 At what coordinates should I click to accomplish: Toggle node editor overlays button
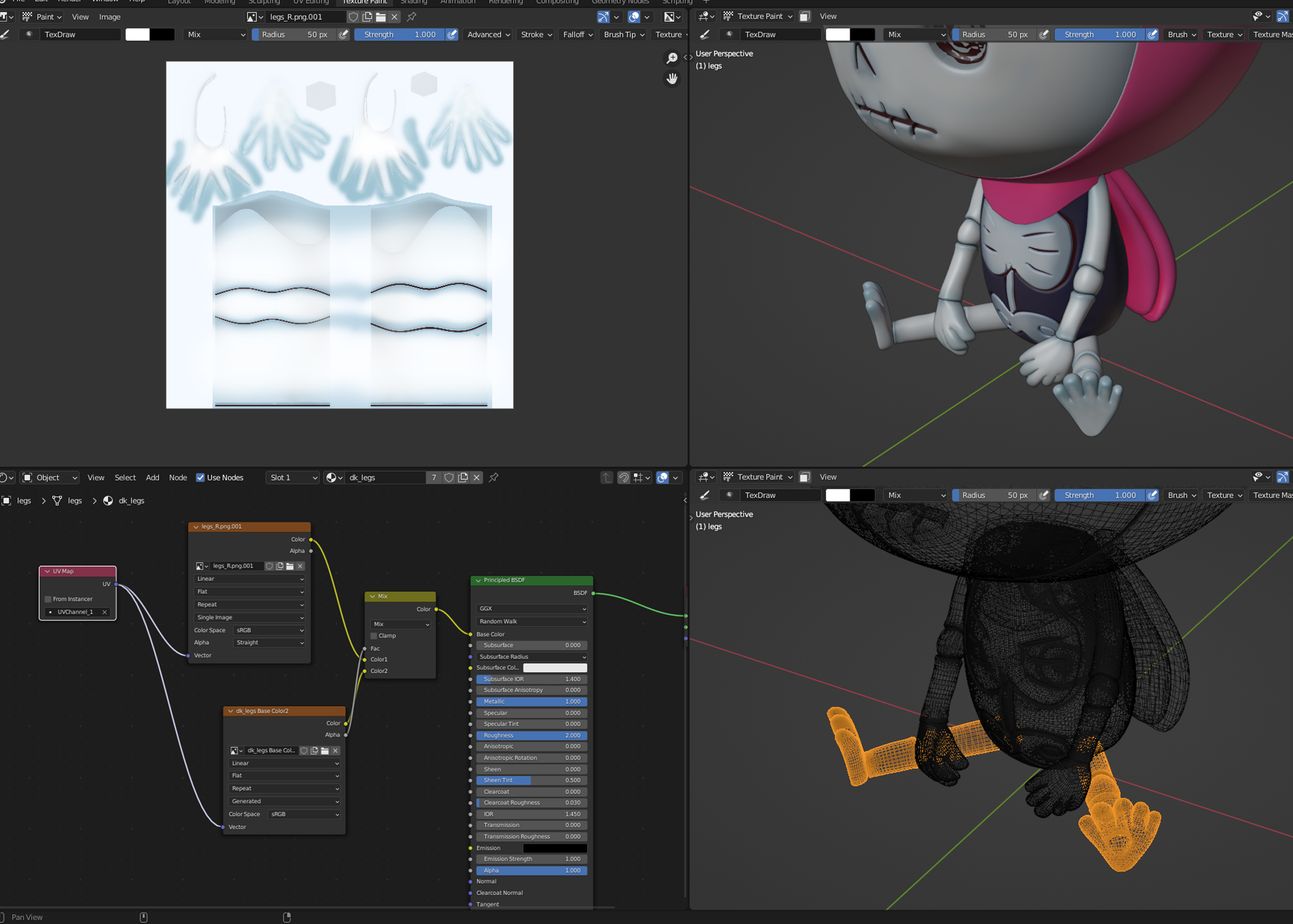[663, 477]
